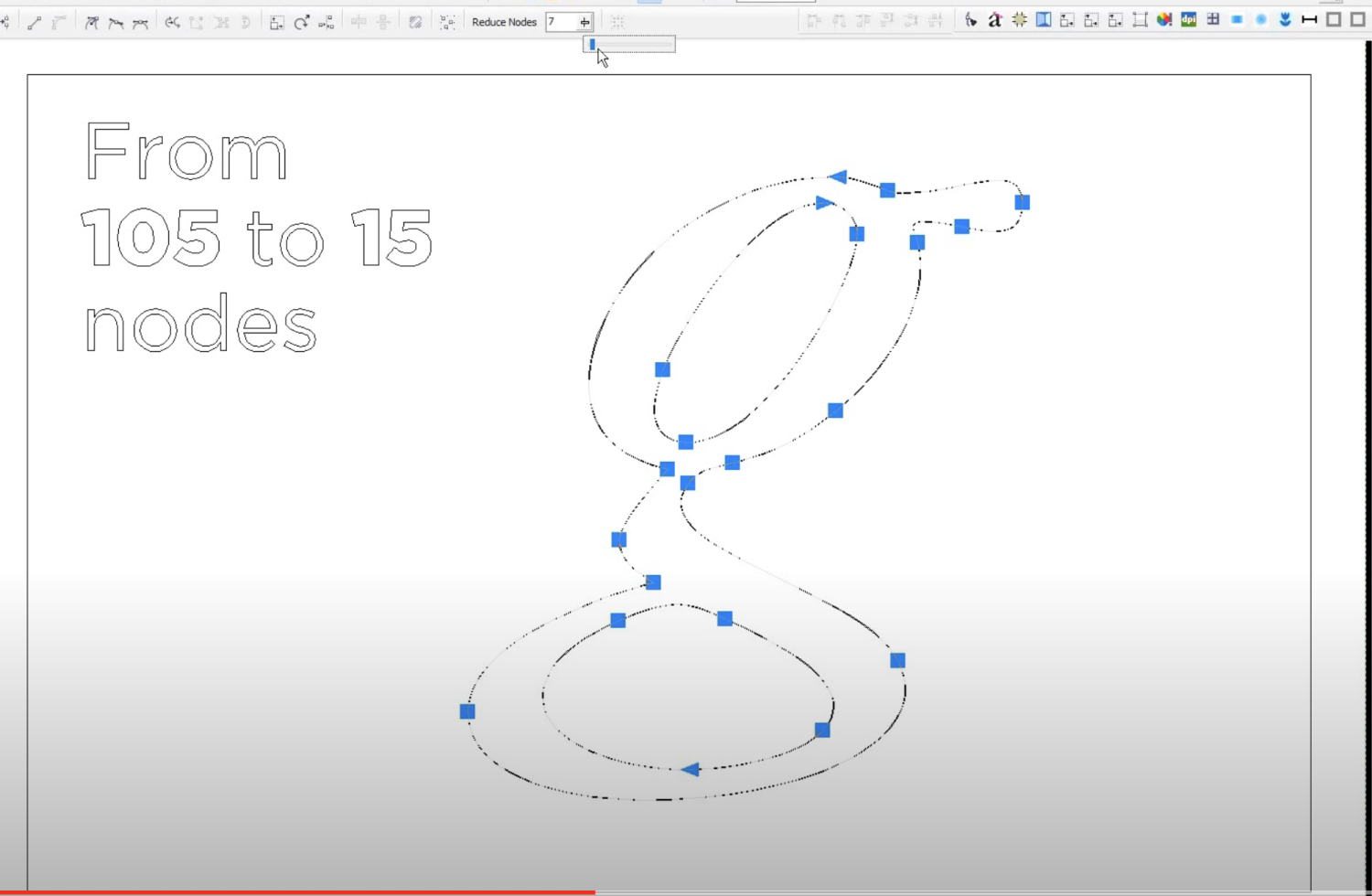The width and height of the screenshot is (1372, 896).
Task: Click the Make Symmetric node icon
Action: [x=140, y=22]
